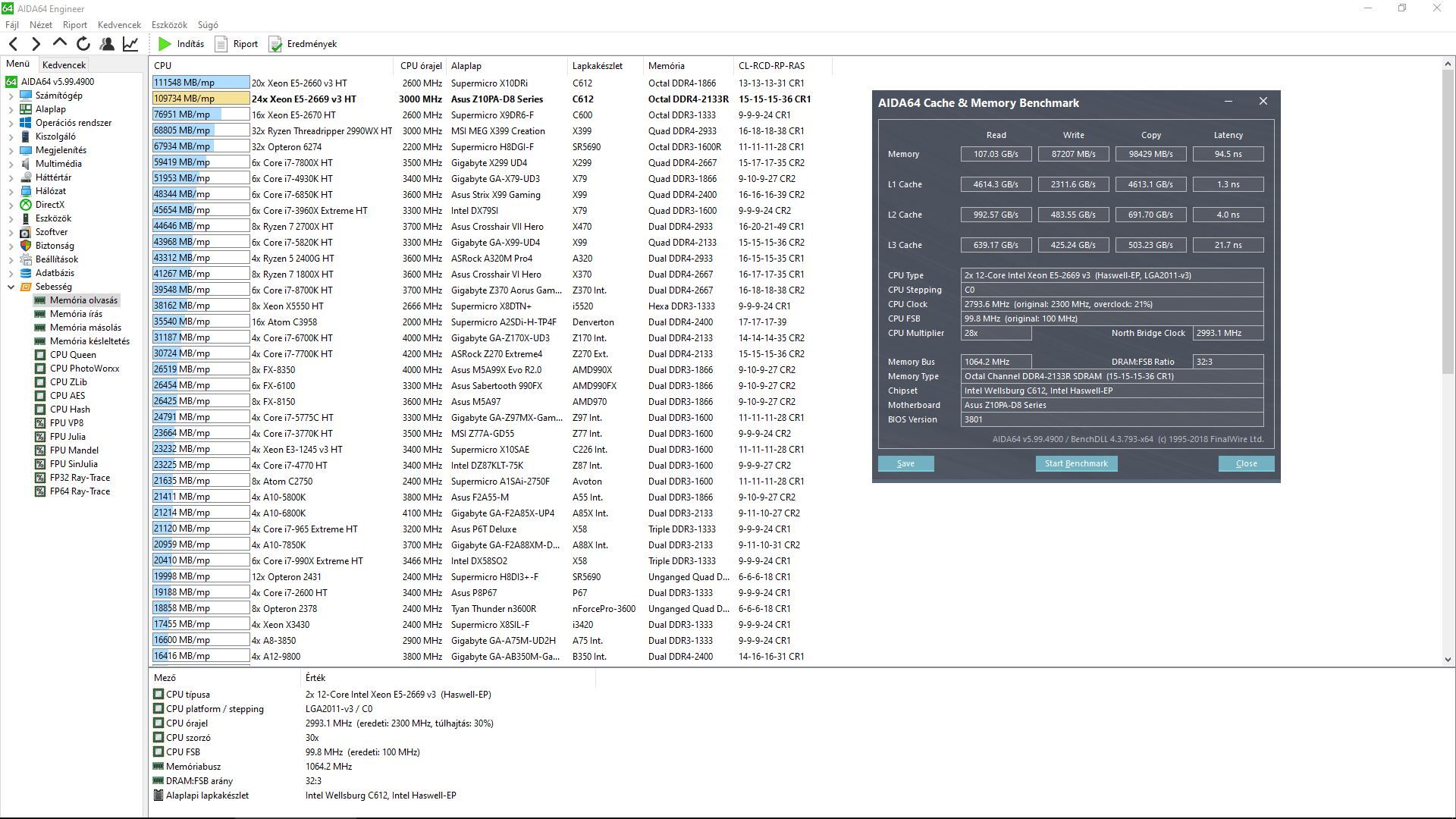Click the graph chart toolbar icon
This screenshot has height=819, width=1456.
tap(130, 44)
